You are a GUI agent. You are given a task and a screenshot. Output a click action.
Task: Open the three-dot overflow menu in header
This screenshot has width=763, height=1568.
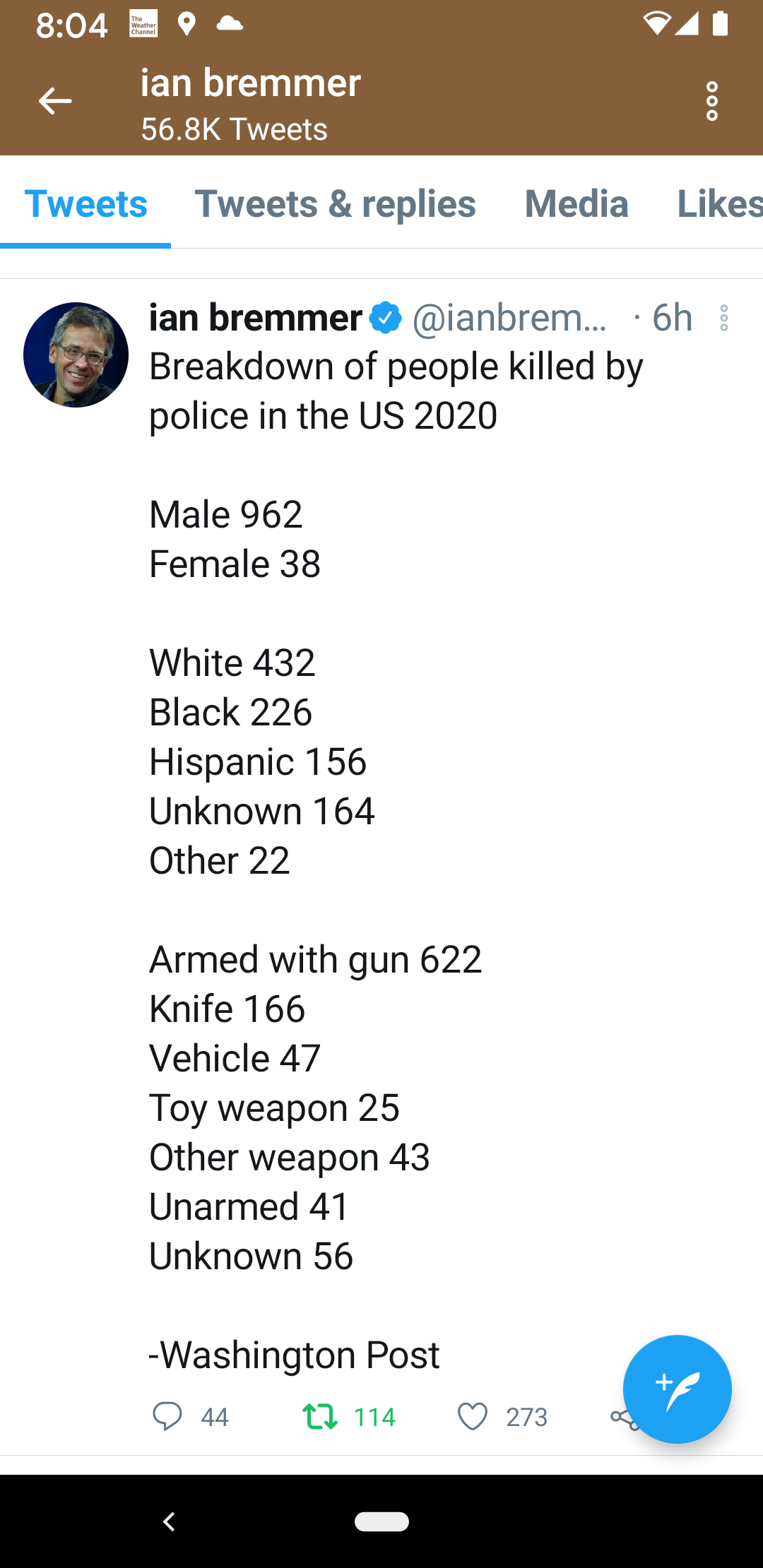(712, 101)
